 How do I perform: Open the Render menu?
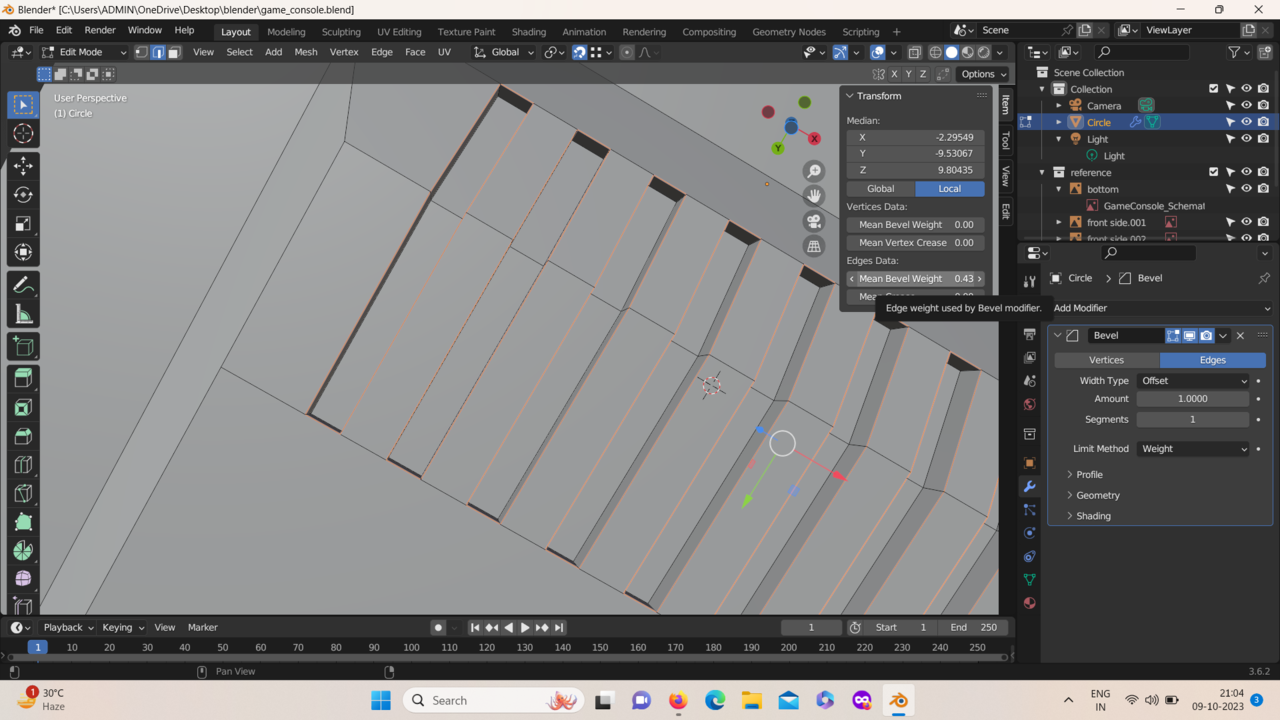click(100, 31)
